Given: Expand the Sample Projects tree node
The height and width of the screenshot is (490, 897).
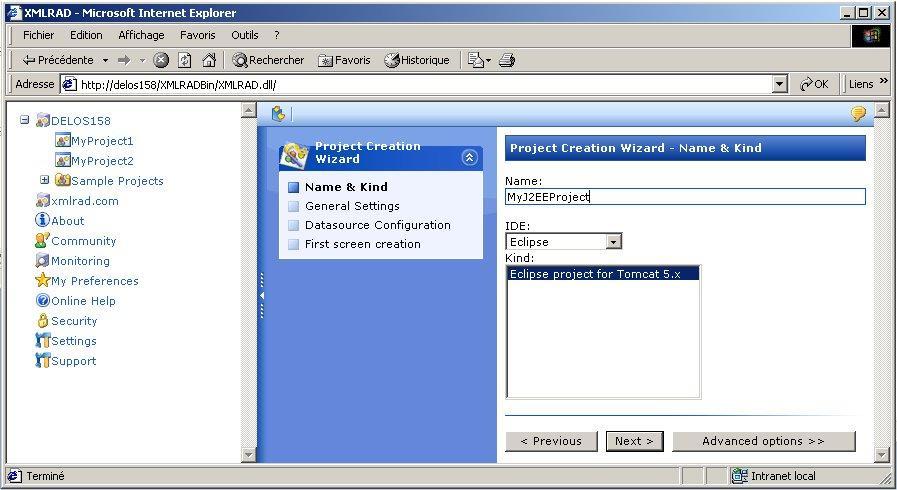Looking at the screenshot, I should click(x=45, y=180).
